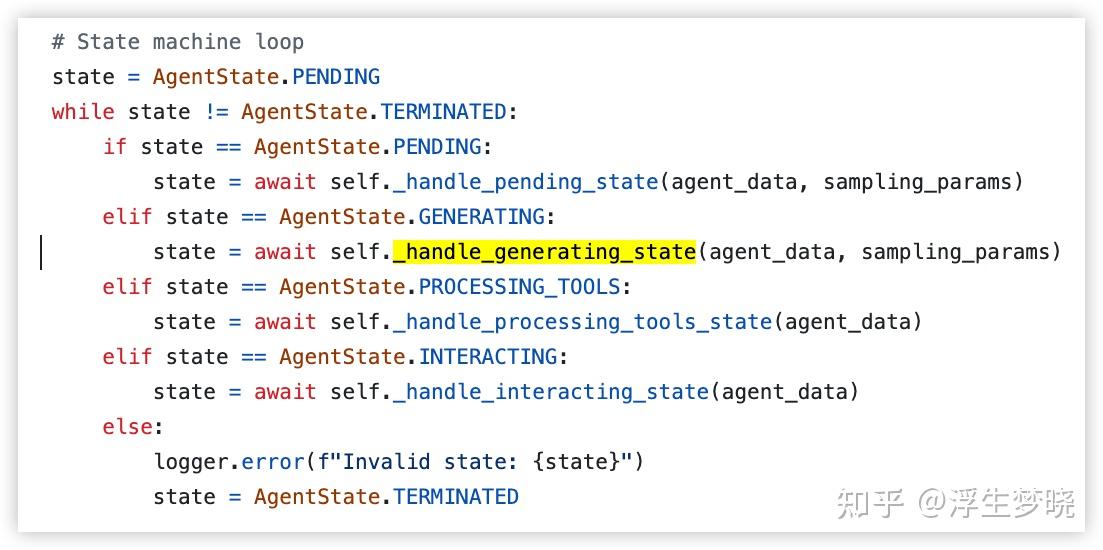Click the PROCESSING_TOOLS state constant
Screen dimensions: 1103x550
[x=519, y=286]
